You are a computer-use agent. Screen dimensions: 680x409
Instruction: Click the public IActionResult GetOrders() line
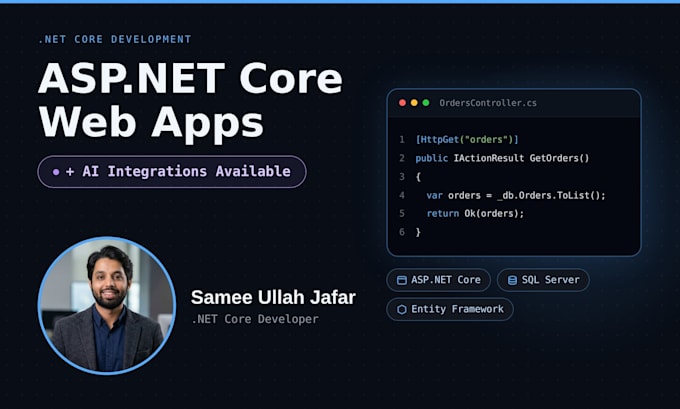(502, 158)
